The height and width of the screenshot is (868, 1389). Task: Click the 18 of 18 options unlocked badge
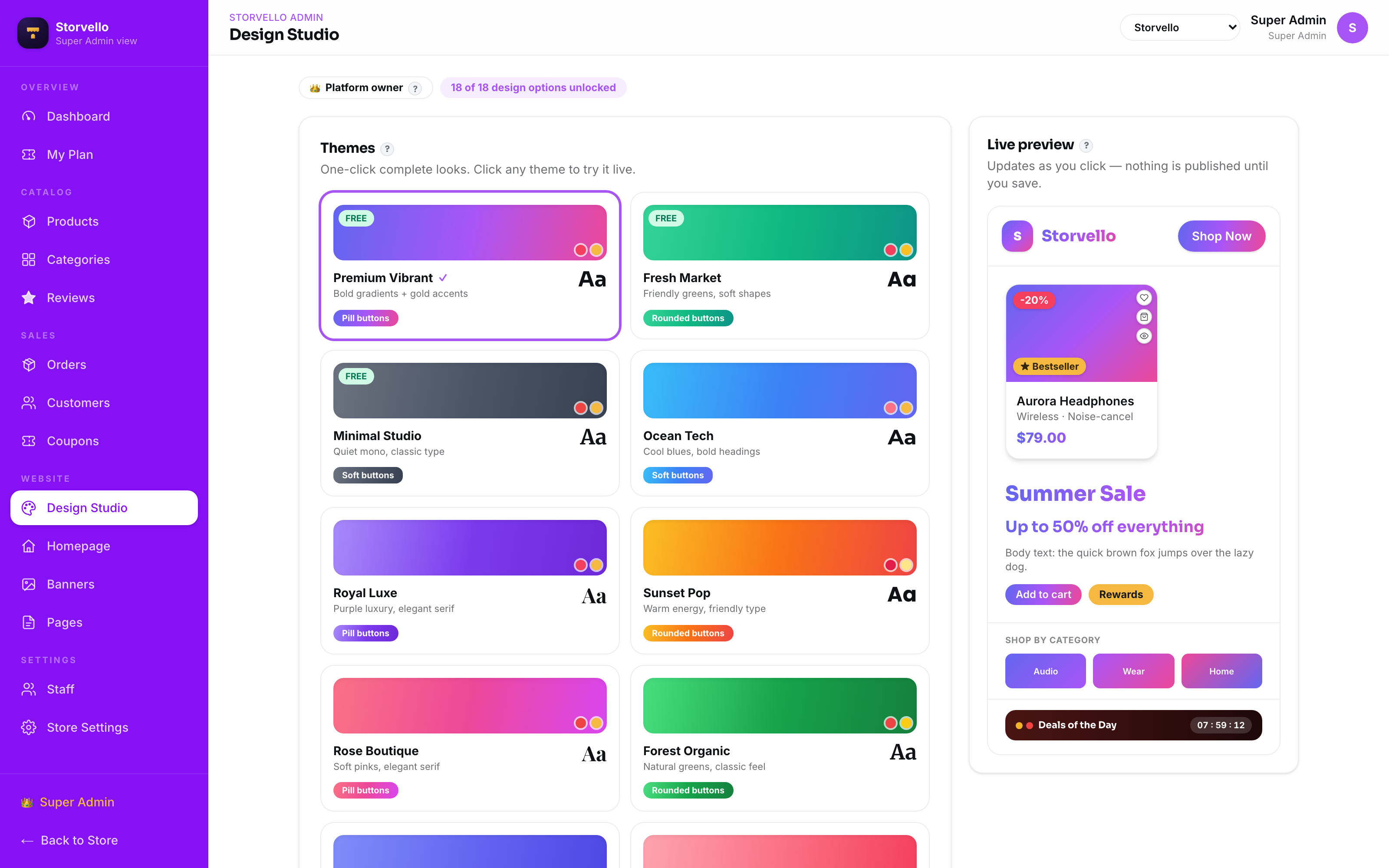(x=533, y=88)
